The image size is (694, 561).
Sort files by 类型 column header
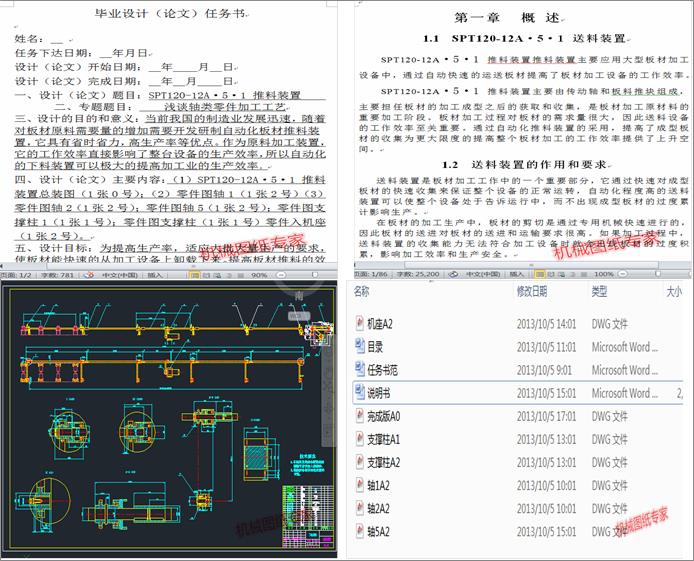[x=599, y=291]
